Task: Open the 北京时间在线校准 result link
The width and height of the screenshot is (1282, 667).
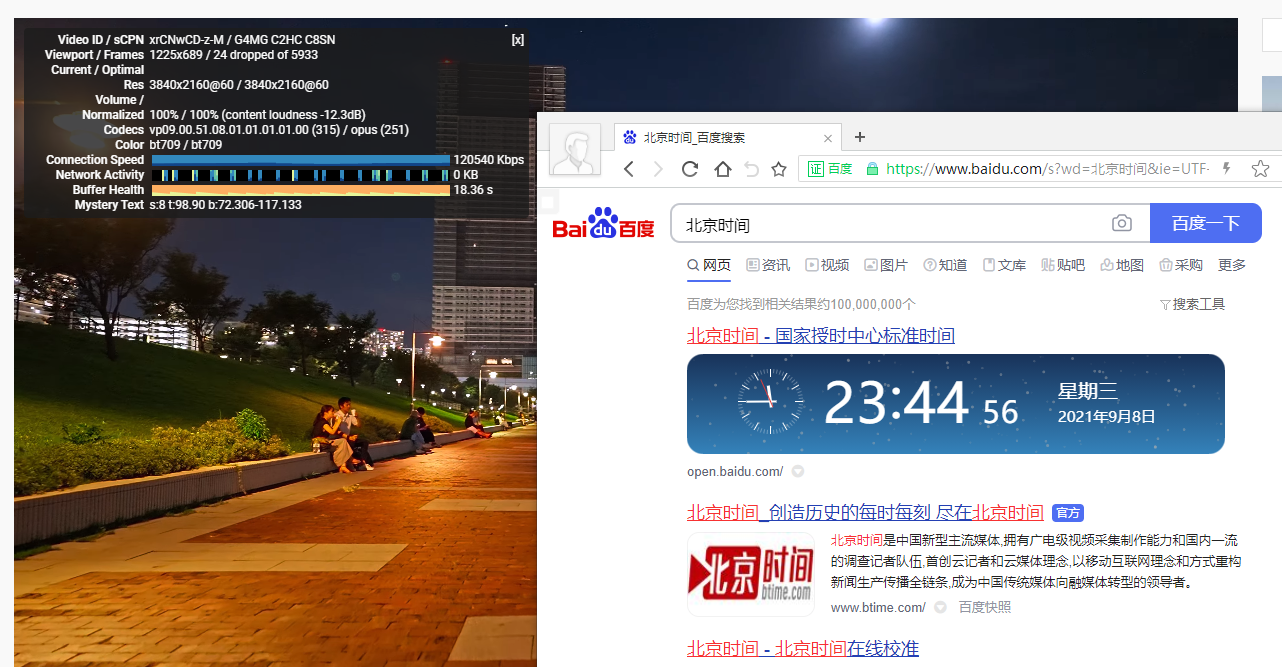Action: click(x=803, y=648)
